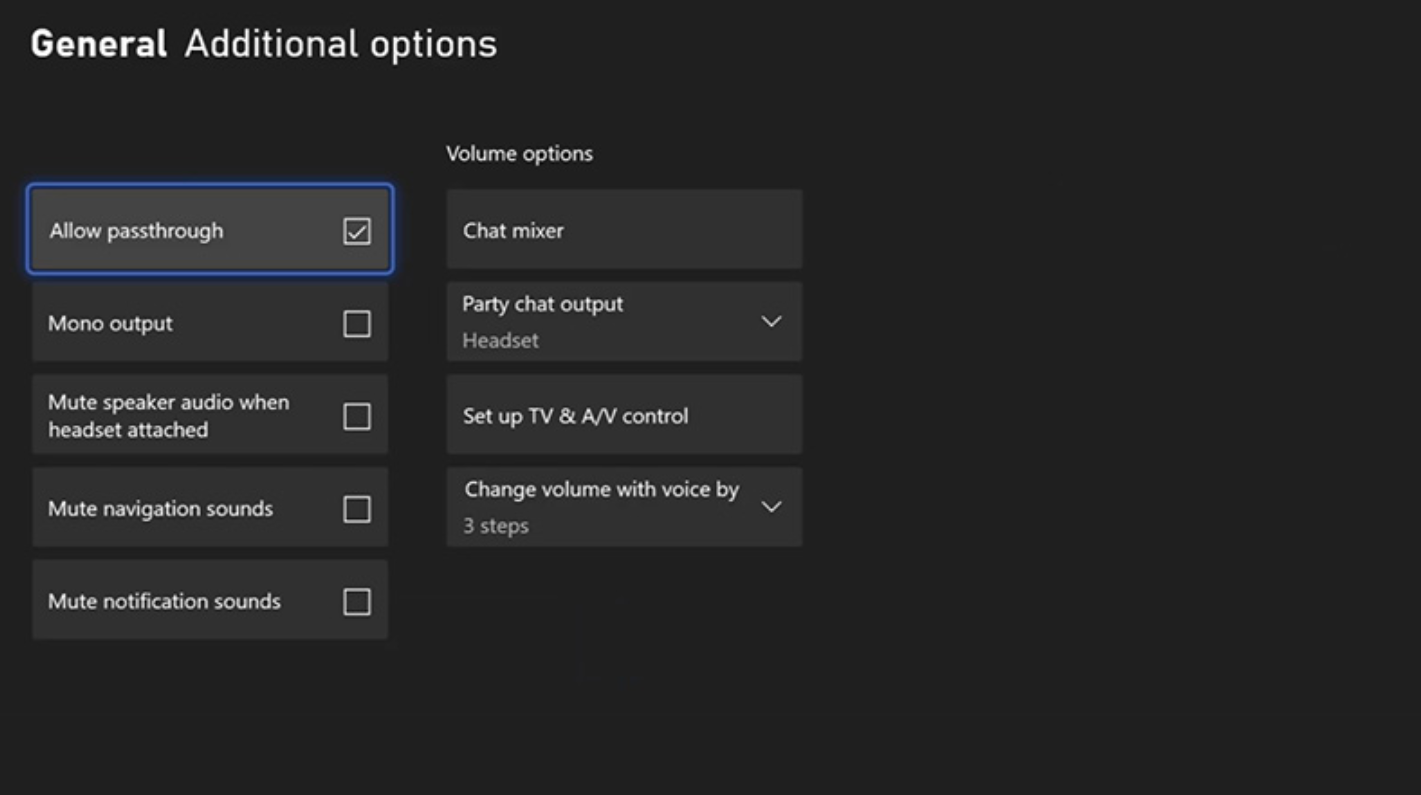The height and width of the screenshot is (795, 1421).
Task: Uncheck the Allow passthrough checkbox
Action: coord(357,231)
